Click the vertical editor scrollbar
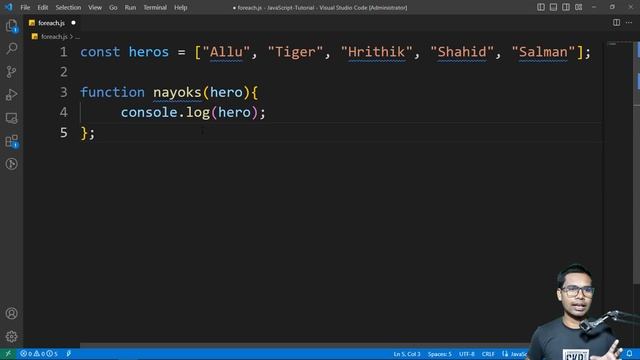The width and height of the screenshot is (640, 360). coord(636,163)
